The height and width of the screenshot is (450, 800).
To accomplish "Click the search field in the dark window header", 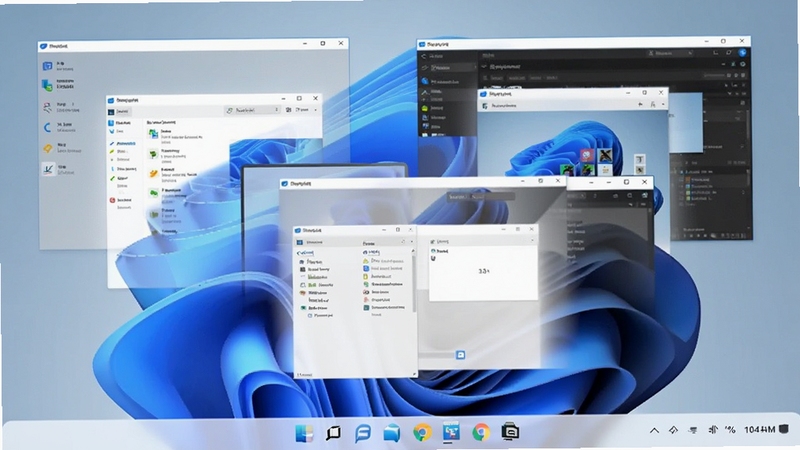I will pyautogui.click(x=669, y=53).
